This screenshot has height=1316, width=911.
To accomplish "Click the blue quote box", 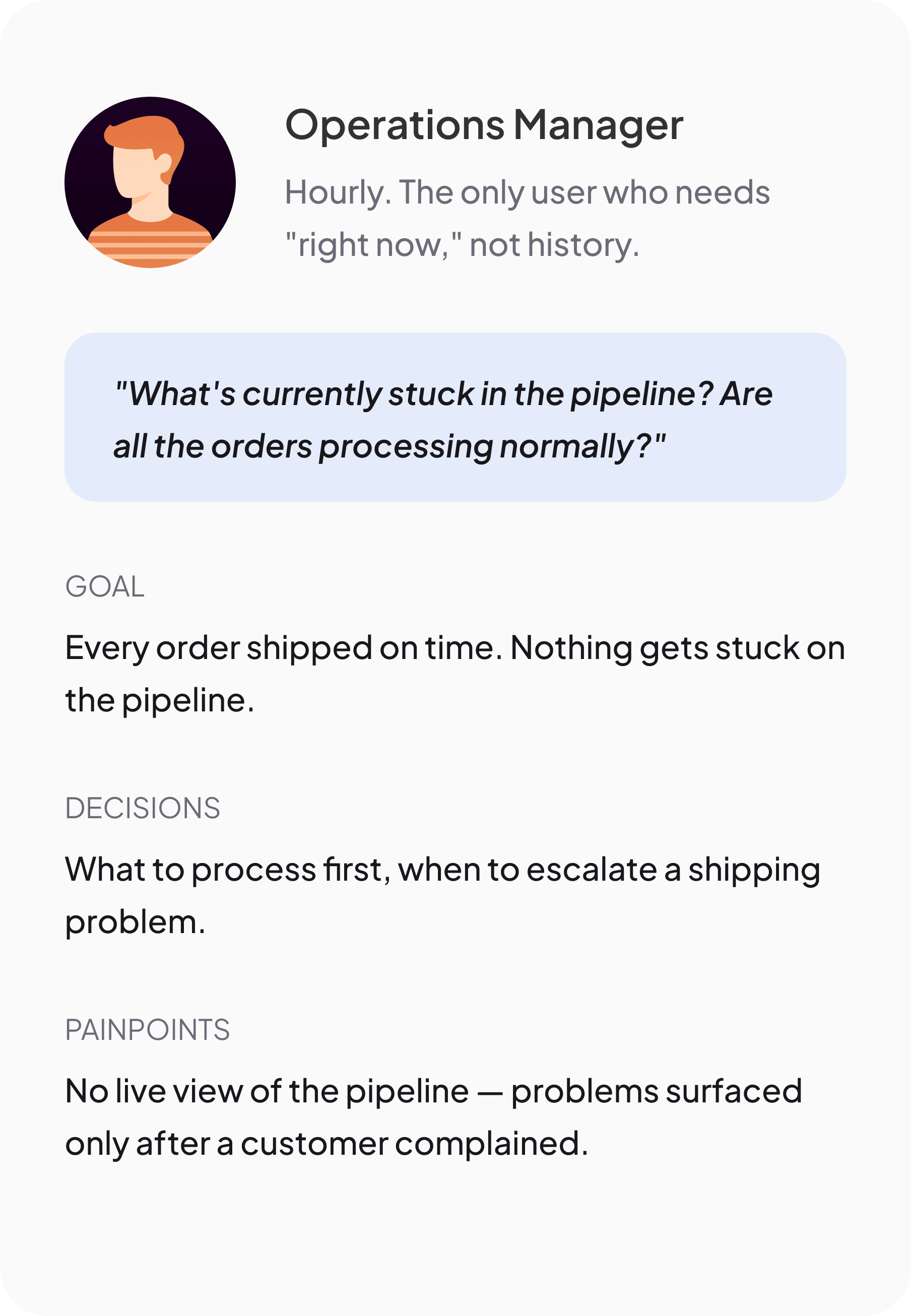I will [455, 417].
